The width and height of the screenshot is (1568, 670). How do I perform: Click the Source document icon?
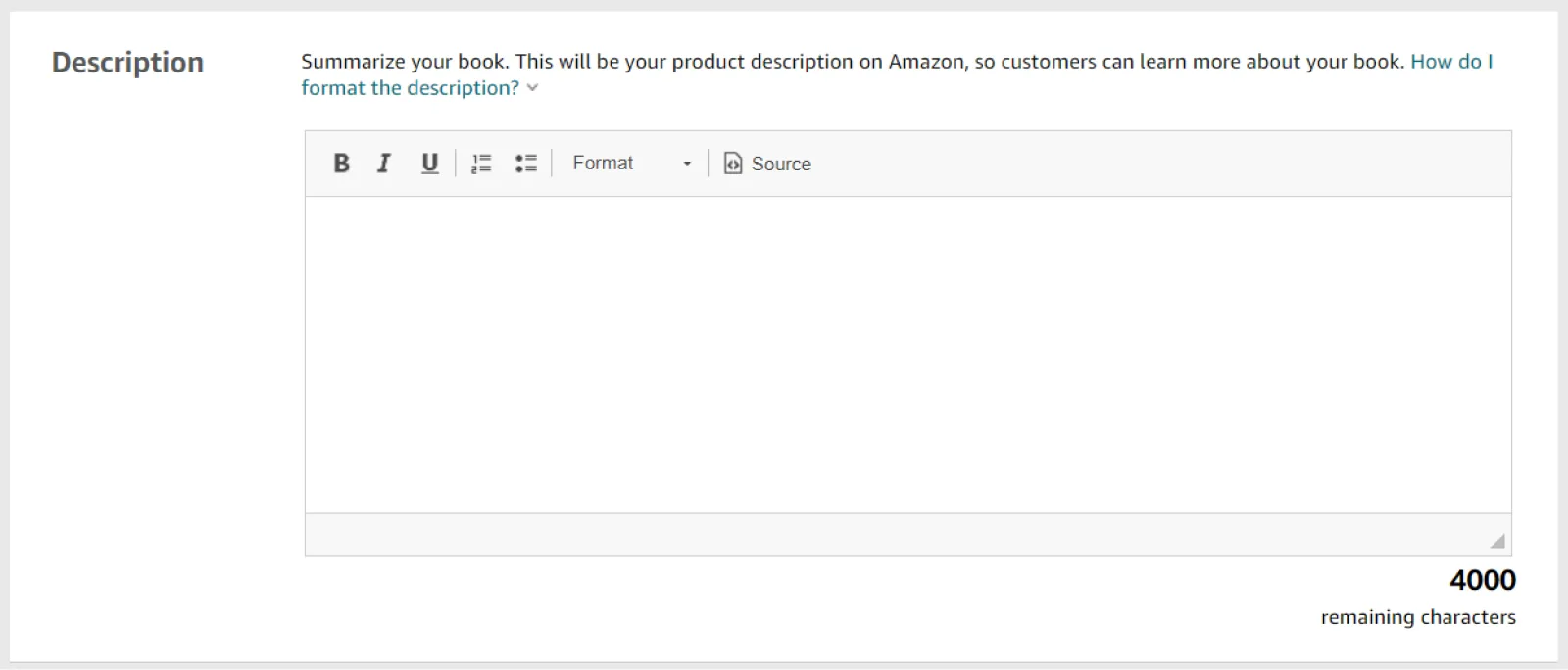pyautogui.click(x=733, y=164)
